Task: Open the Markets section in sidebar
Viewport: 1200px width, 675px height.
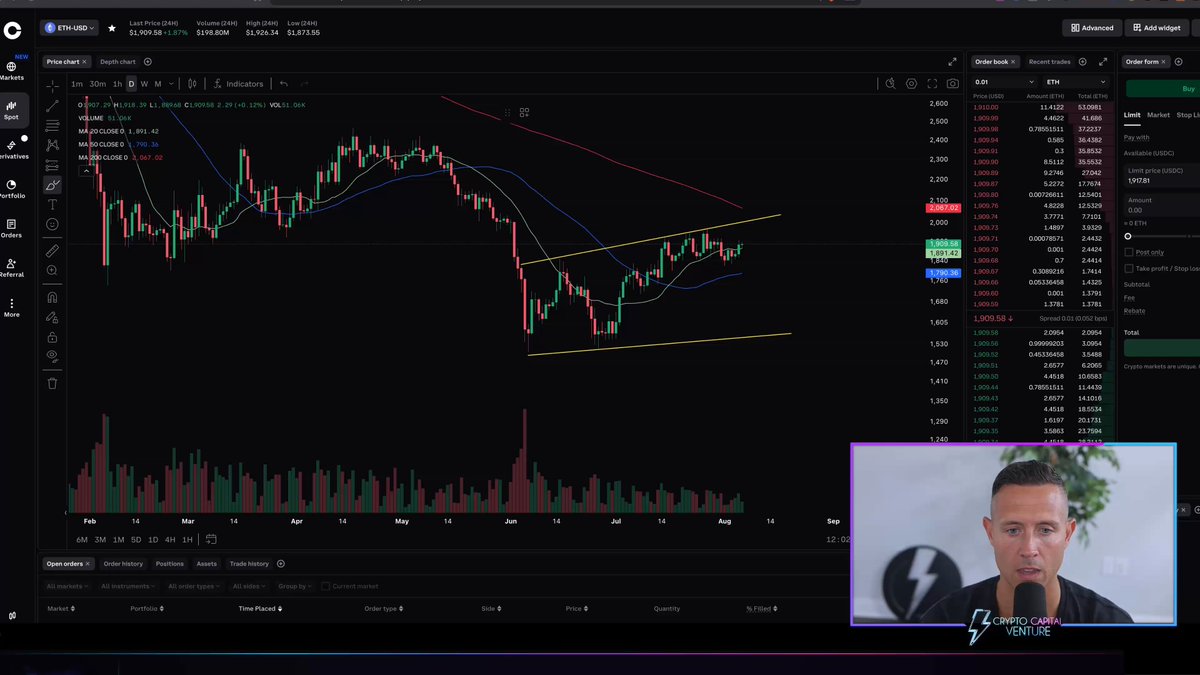Action: click(x=12, y=70)
